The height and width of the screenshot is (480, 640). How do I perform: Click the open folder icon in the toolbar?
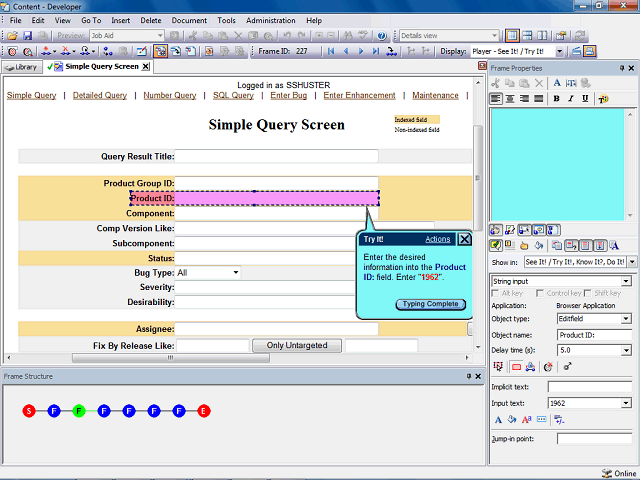coord(12,36)
